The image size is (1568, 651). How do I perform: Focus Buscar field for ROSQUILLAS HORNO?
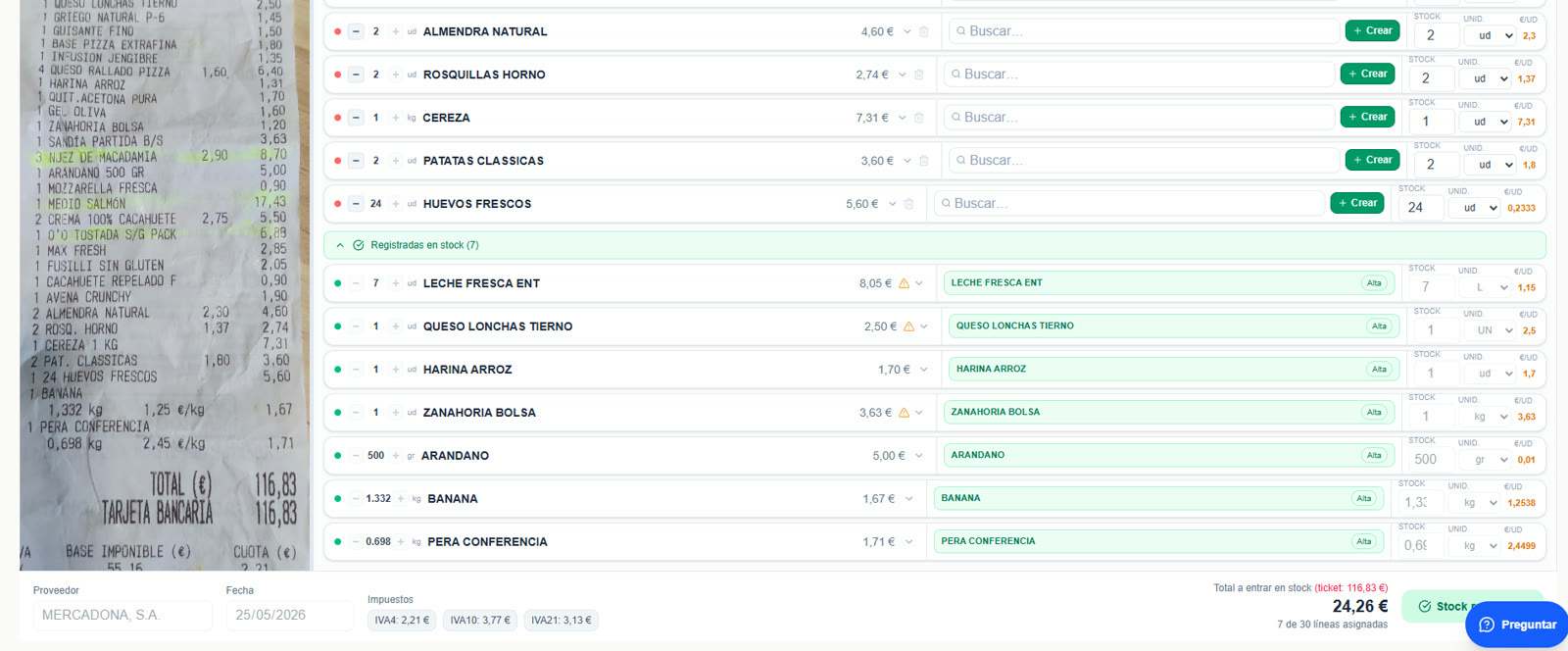click(1139, 75)
